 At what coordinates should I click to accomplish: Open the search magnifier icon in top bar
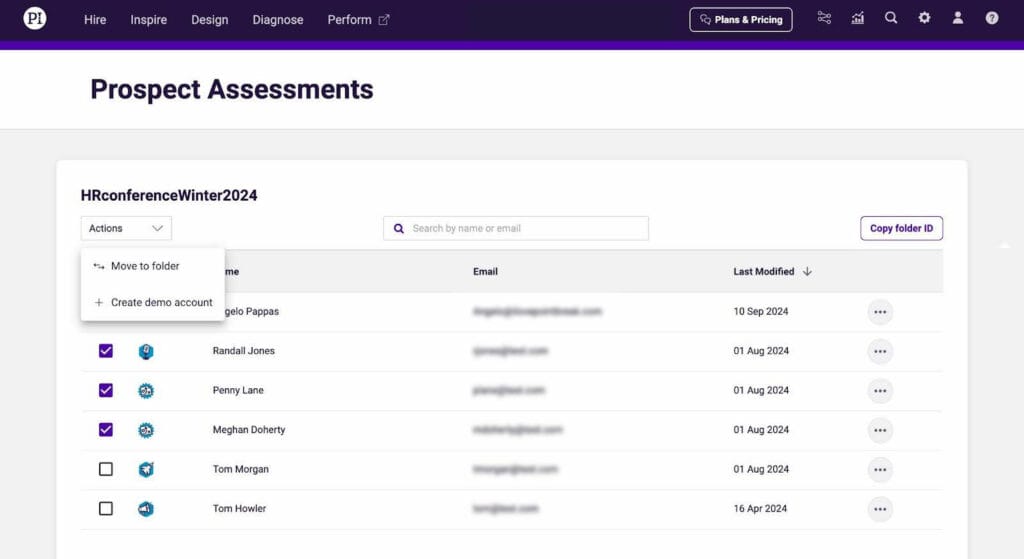[x=891, y=18]
